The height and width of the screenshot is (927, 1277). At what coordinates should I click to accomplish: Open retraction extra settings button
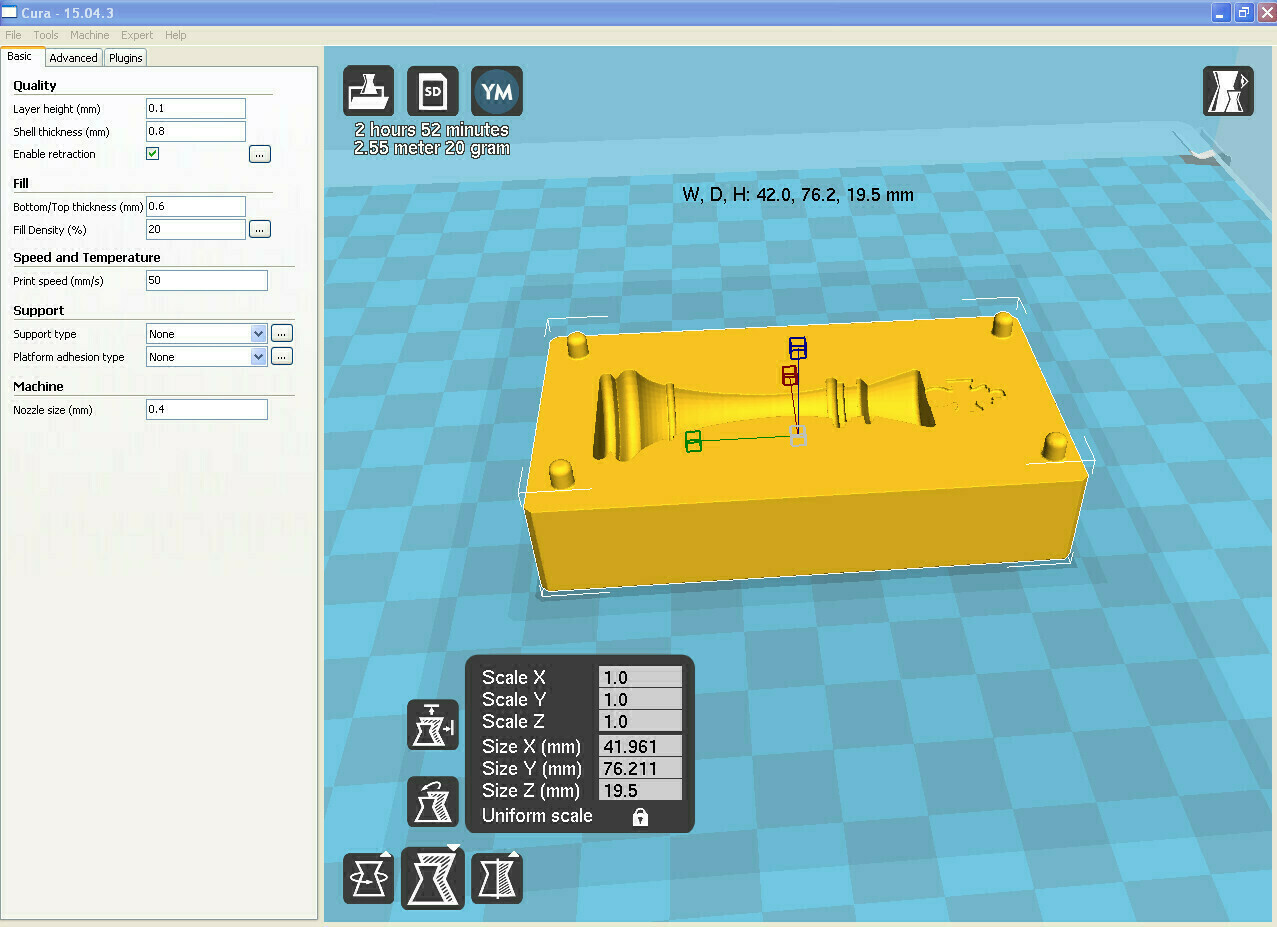[x=260, y=154]
